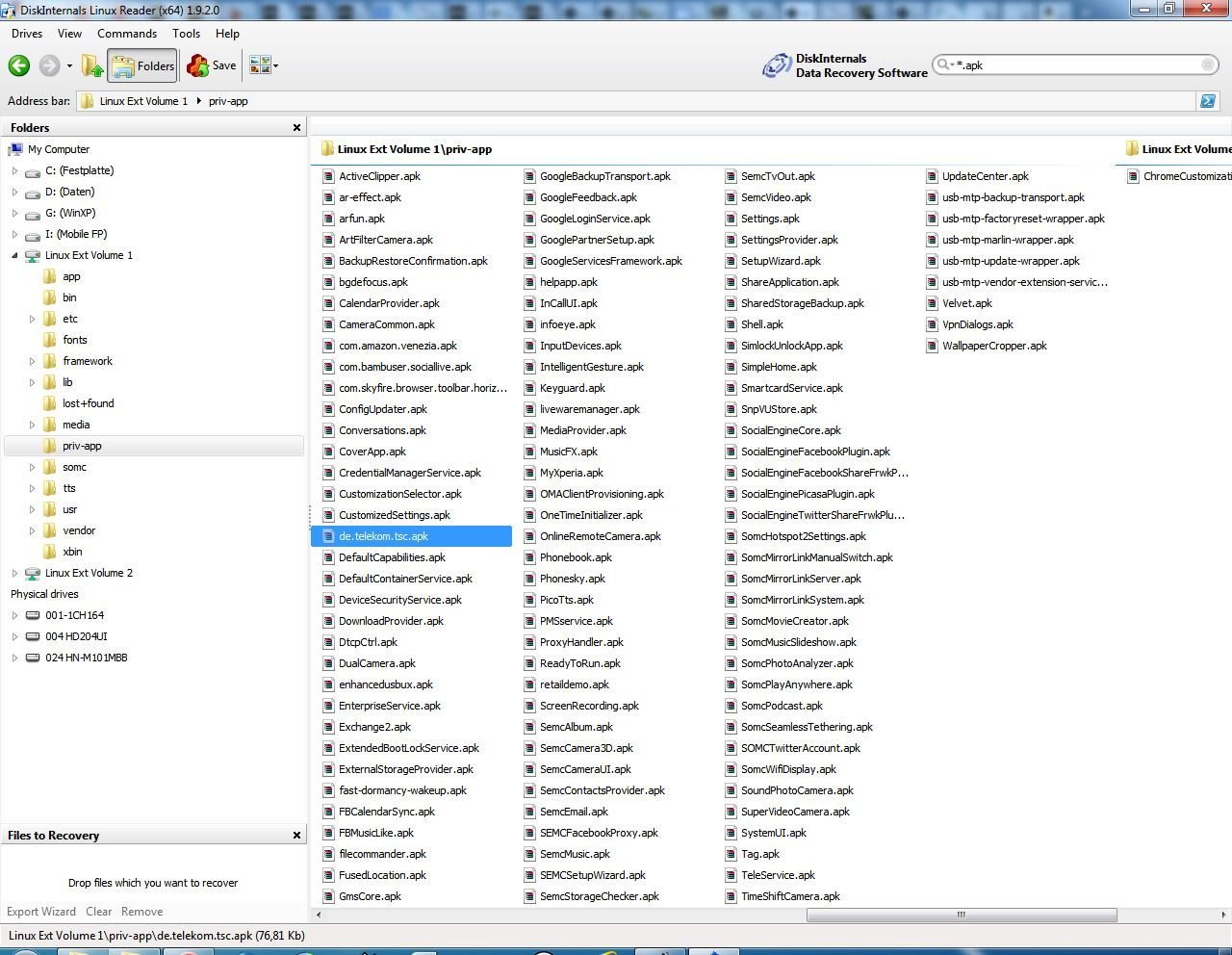The width and height of the screenshot is (1232, 955).
Task: Open the Commands menu
Action: coord(127,33)
